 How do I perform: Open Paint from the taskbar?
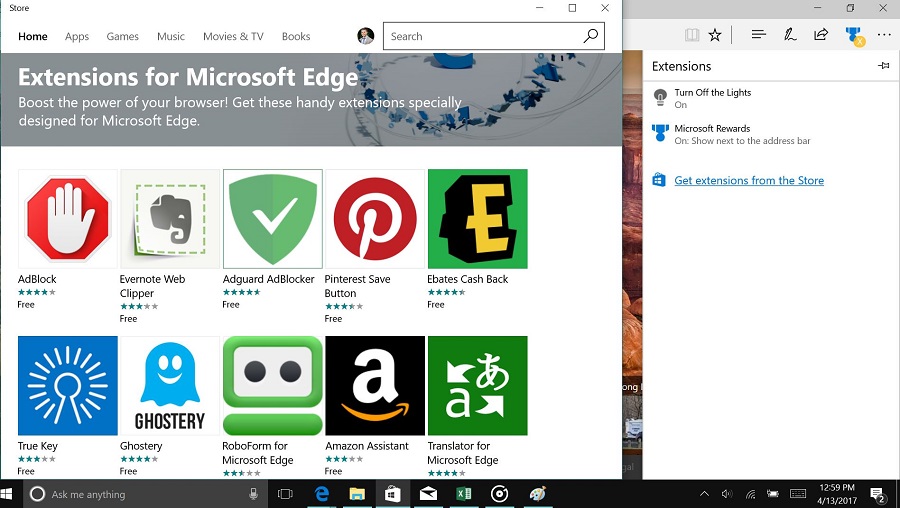537,494
